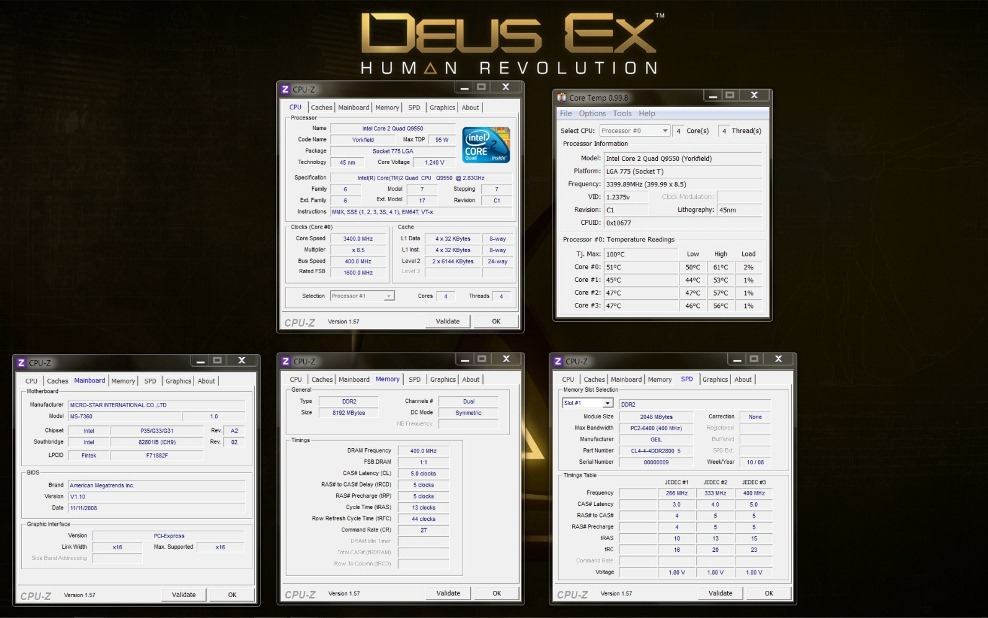Open the Processor #1 selection dropdown in CPU-Z
The width and height of the screenshot is (988, 618).
pos(362,296)
